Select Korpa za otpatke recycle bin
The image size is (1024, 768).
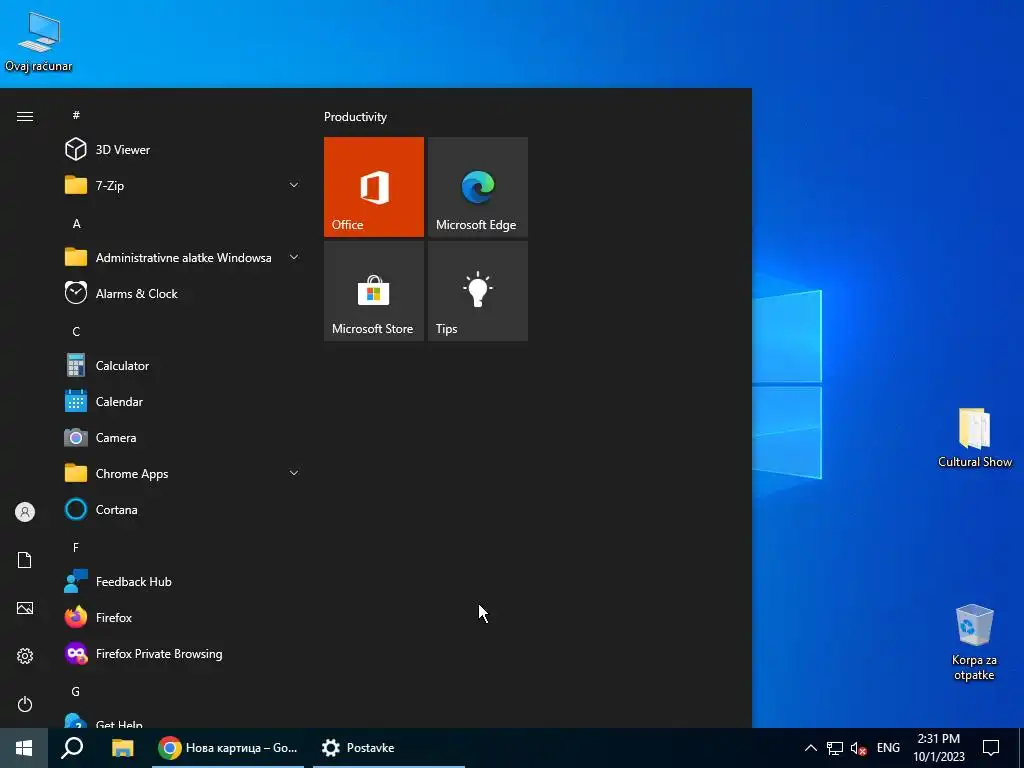point(974,641)
